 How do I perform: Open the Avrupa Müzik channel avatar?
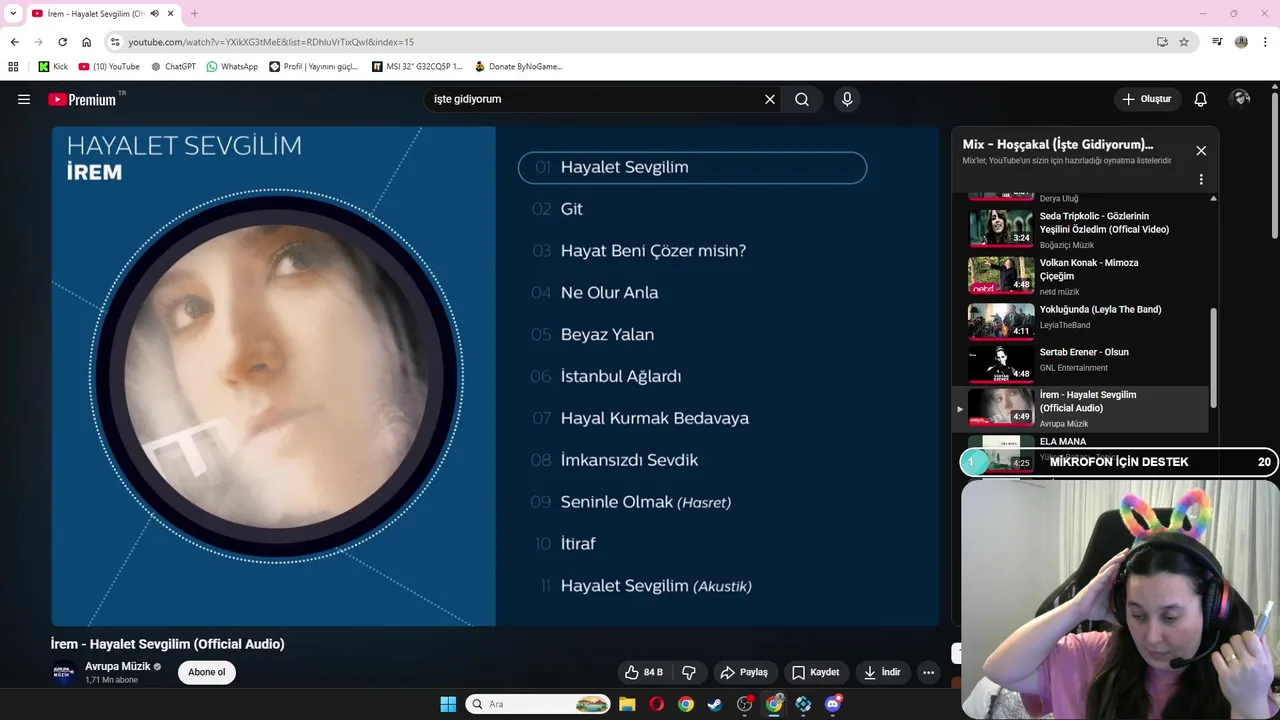pos(63,672)
